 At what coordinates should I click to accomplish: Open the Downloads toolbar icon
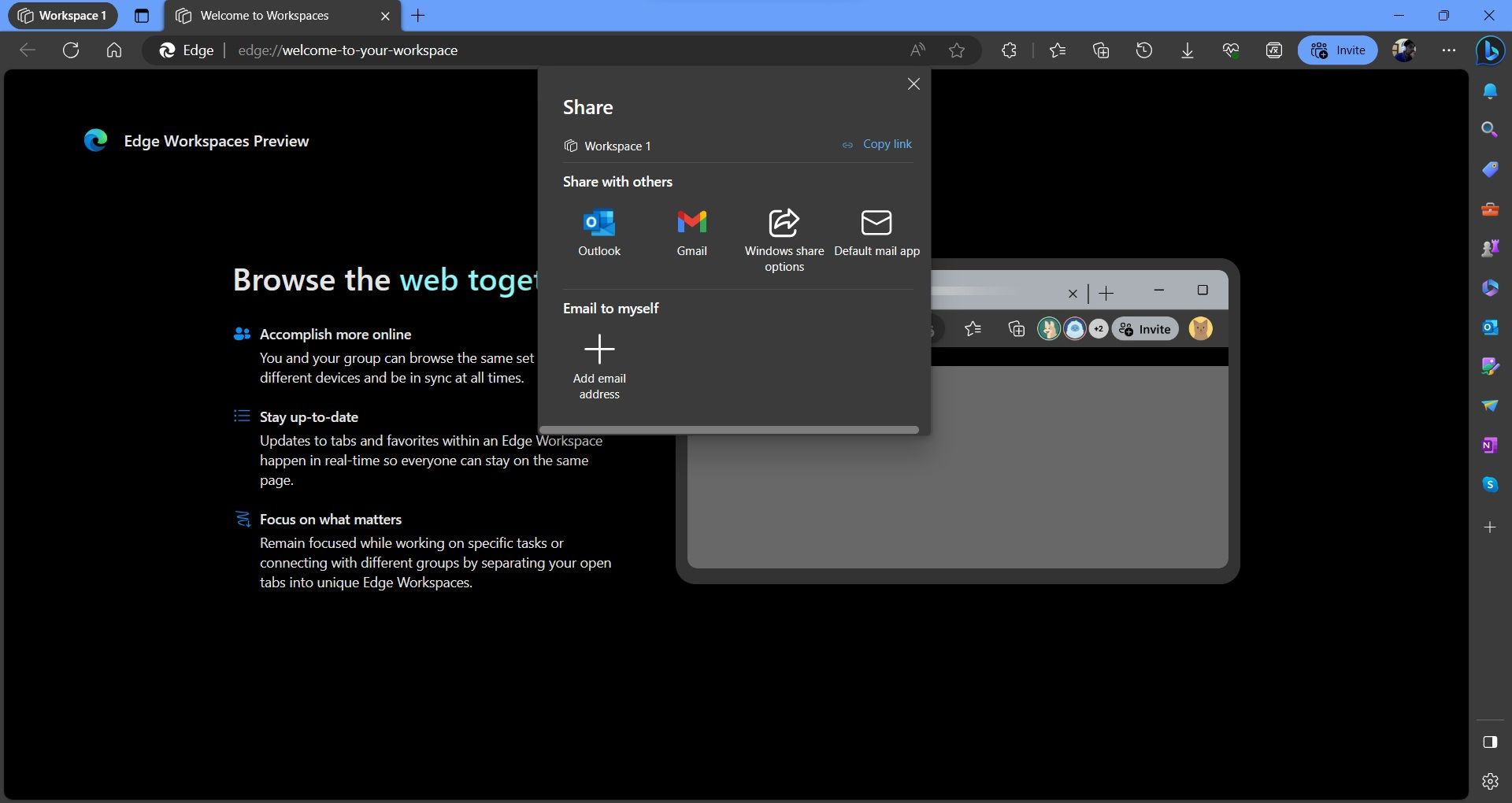[x=1187, y=50]
